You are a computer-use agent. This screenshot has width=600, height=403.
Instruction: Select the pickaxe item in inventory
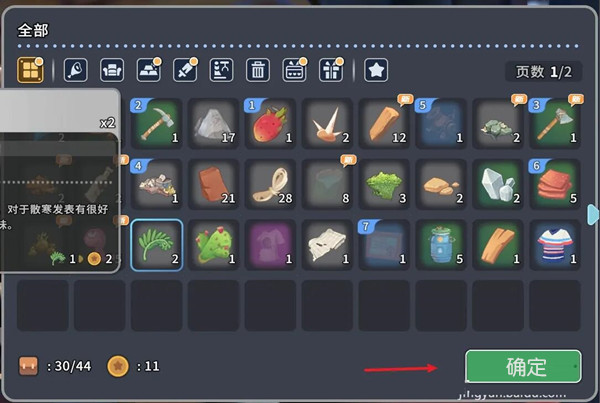click(x=157, y=123)
